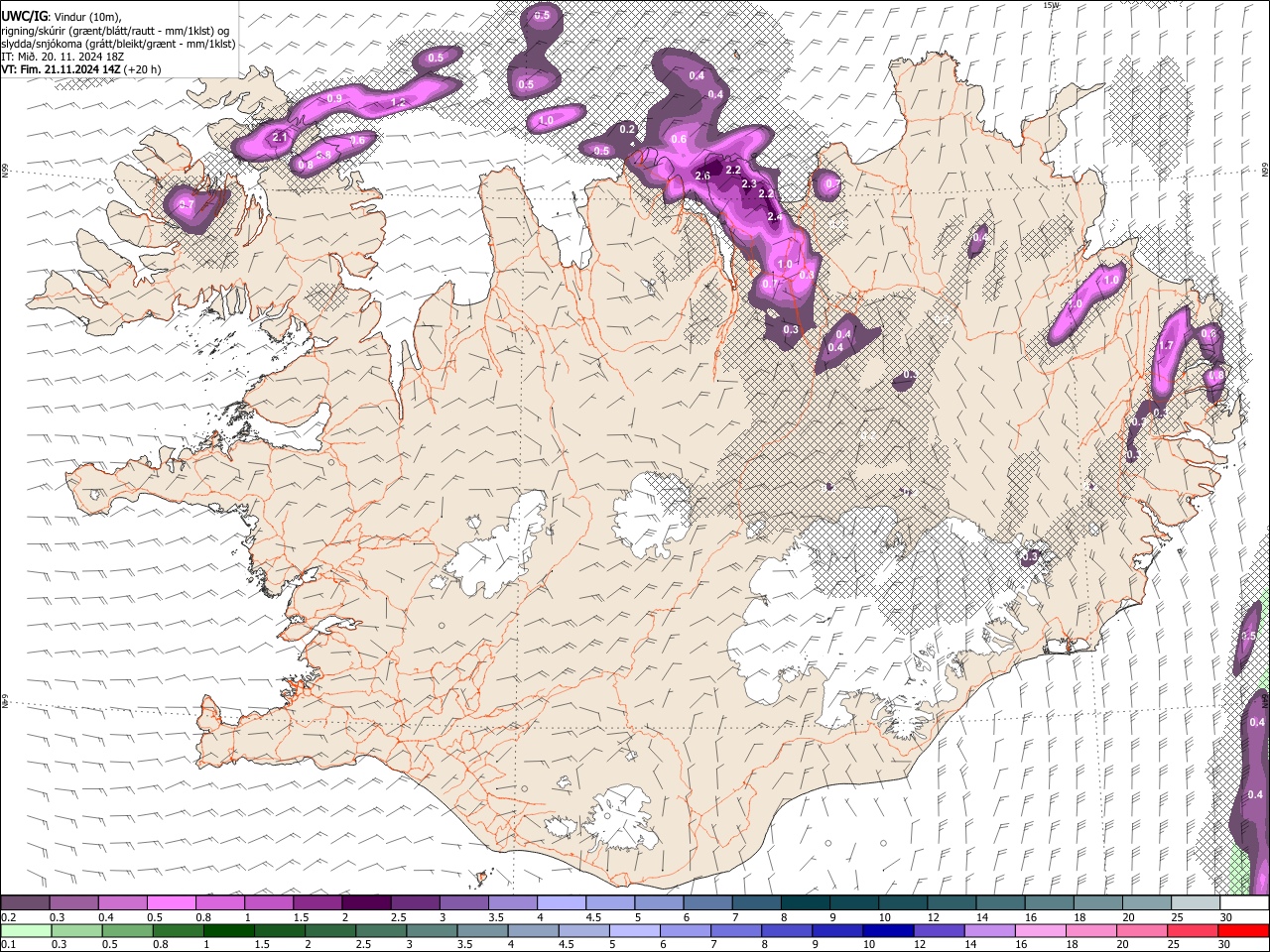Click the 2.6 precipitation value on map

(x=703, y=176)
